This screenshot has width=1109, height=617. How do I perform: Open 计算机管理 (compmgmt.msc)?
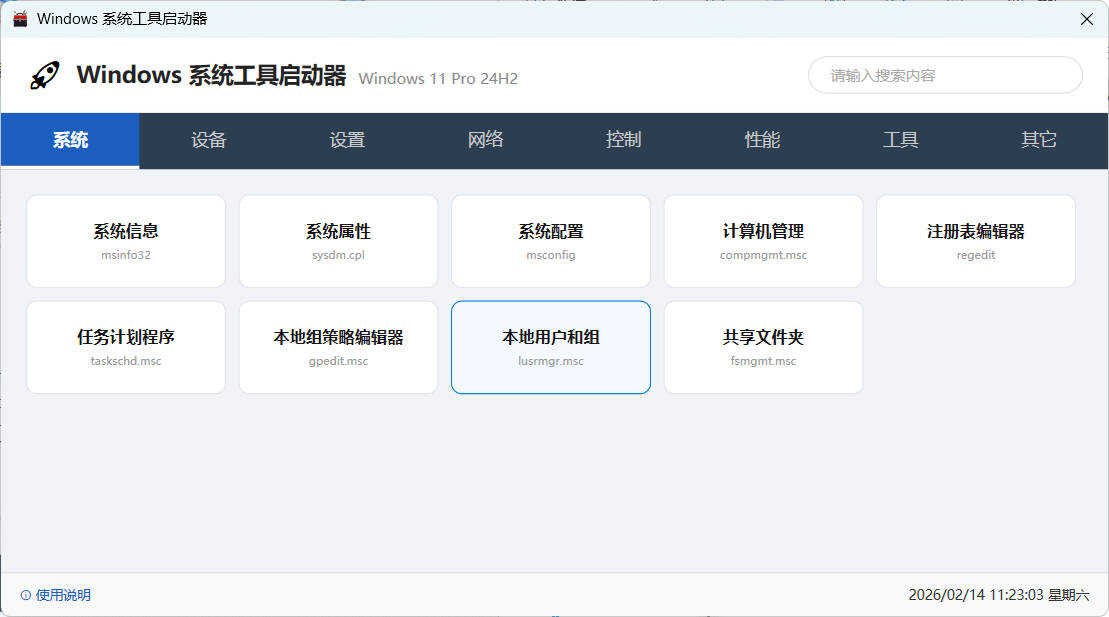(x=763, y=241)
